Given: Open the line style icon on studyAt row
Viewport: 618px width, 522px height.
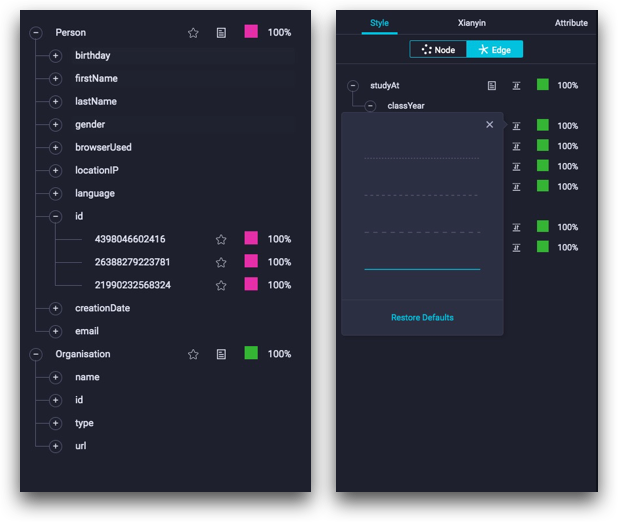Looking at the screenshot, I should [516, 86].
